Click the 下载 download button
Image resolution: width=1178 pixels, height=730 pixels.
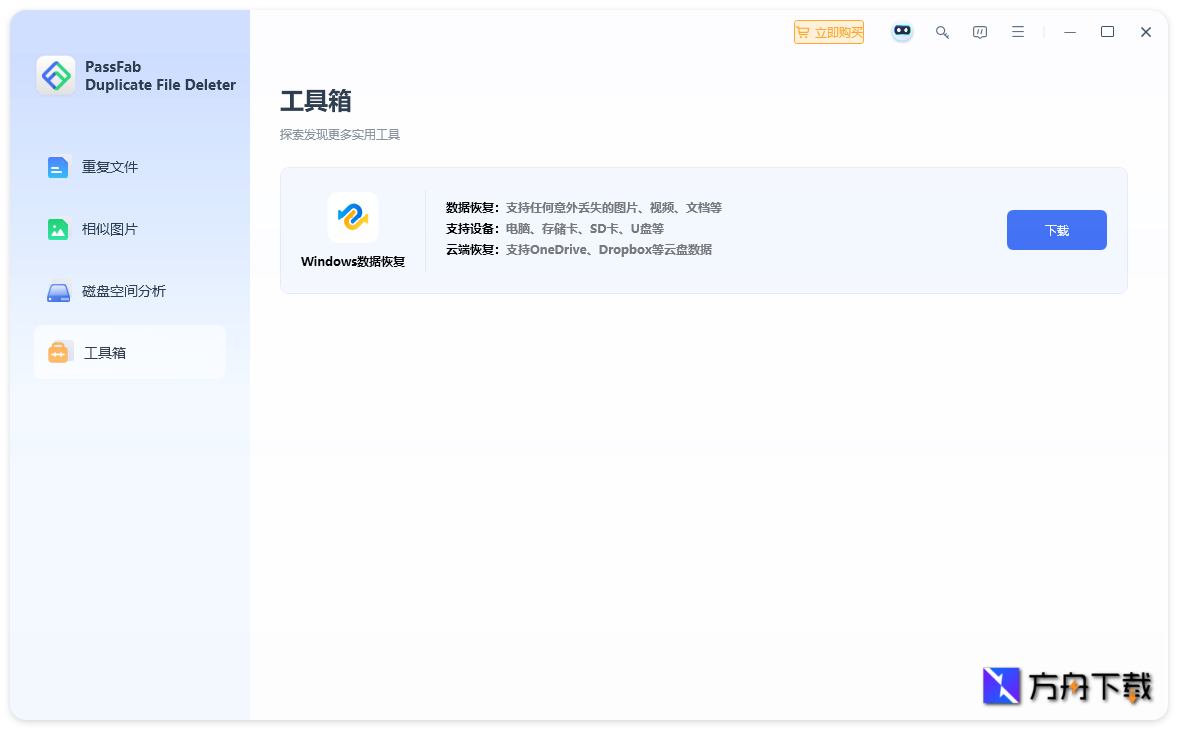pos(1056,229)
